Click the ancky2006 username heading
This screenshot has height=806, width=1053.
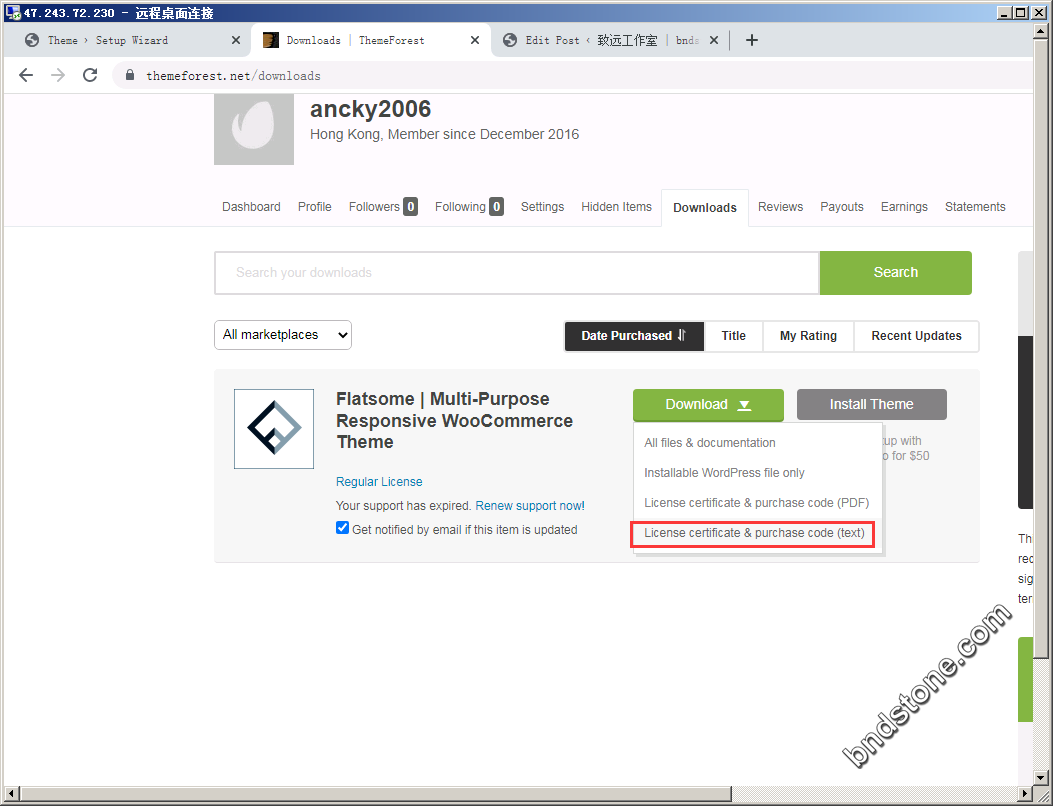[370, 109]
